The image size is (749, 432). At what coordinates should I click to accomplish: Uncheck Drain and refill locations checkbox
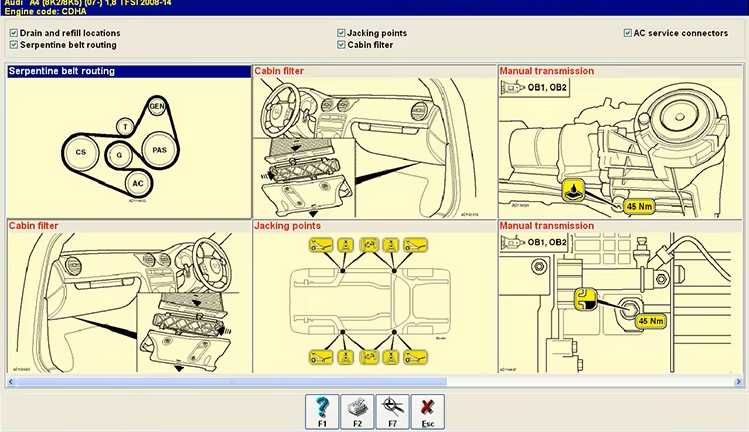click(14, 33)
